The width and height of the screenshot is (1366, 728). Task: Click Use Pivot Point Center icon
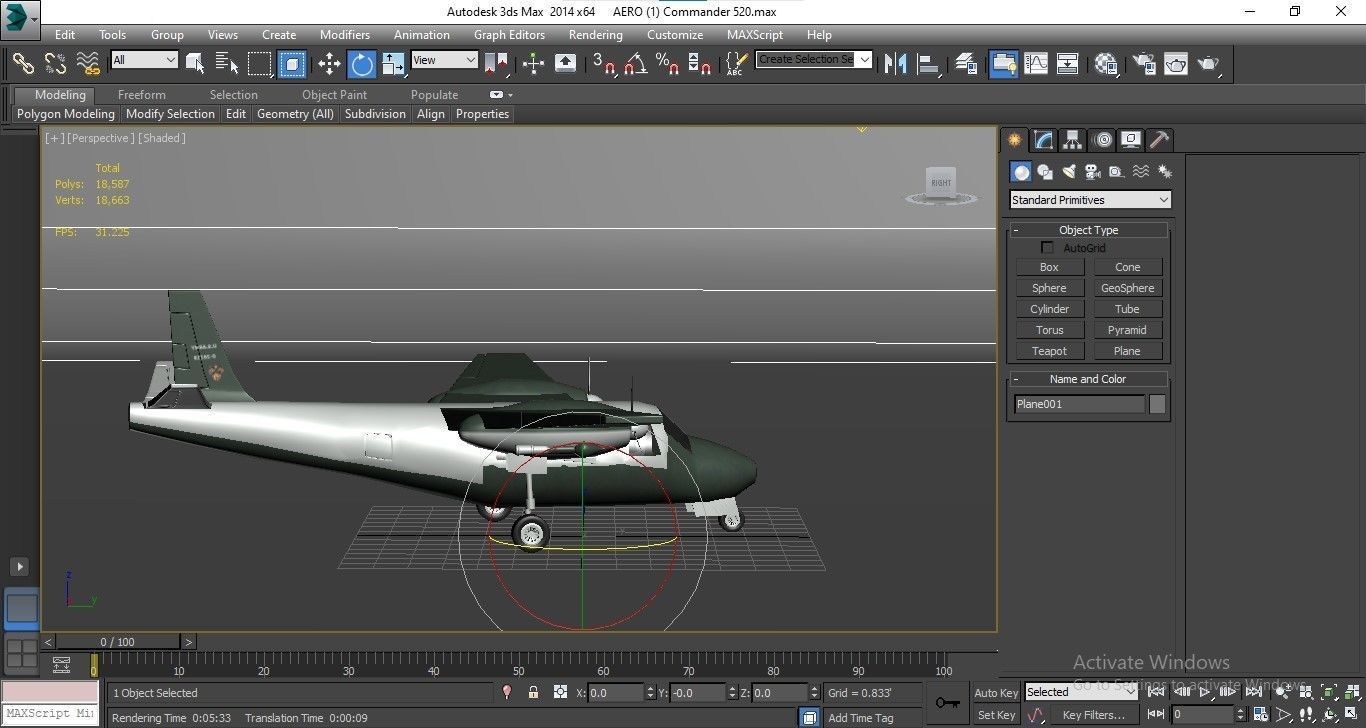point(496,64)
